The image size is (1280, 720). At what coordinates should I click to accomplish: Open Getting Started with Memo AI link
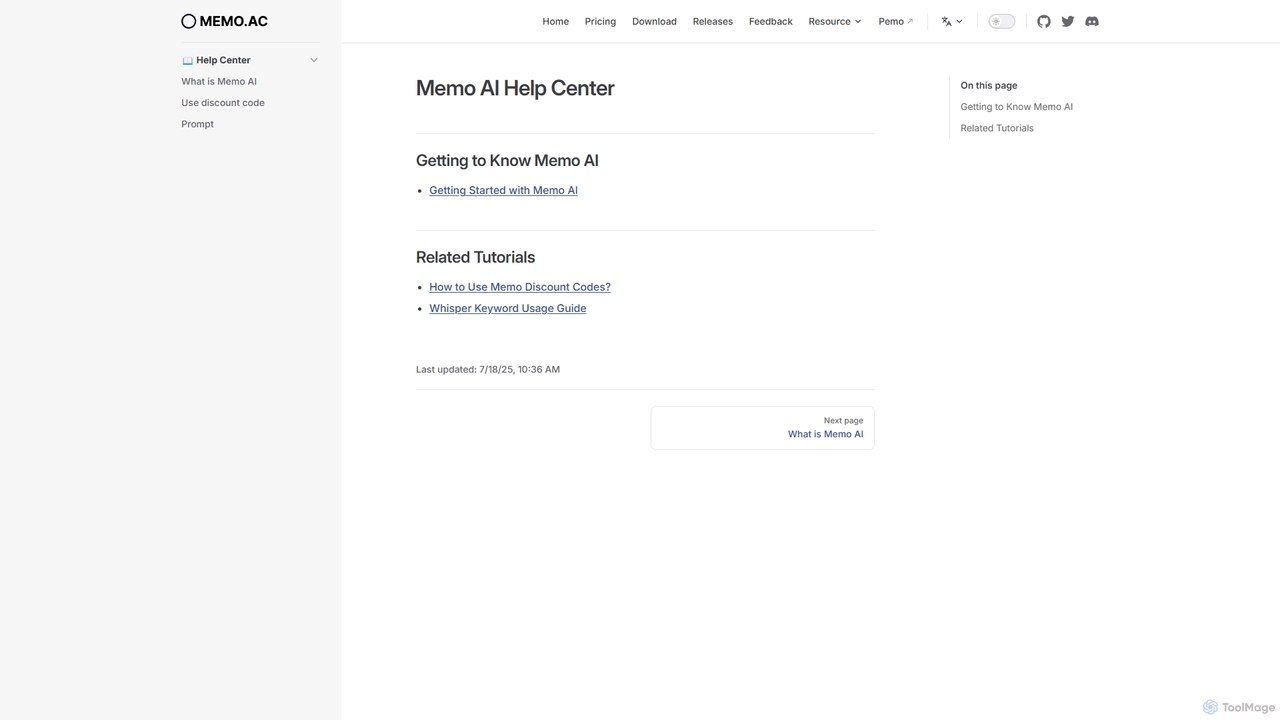click(503, 190)
